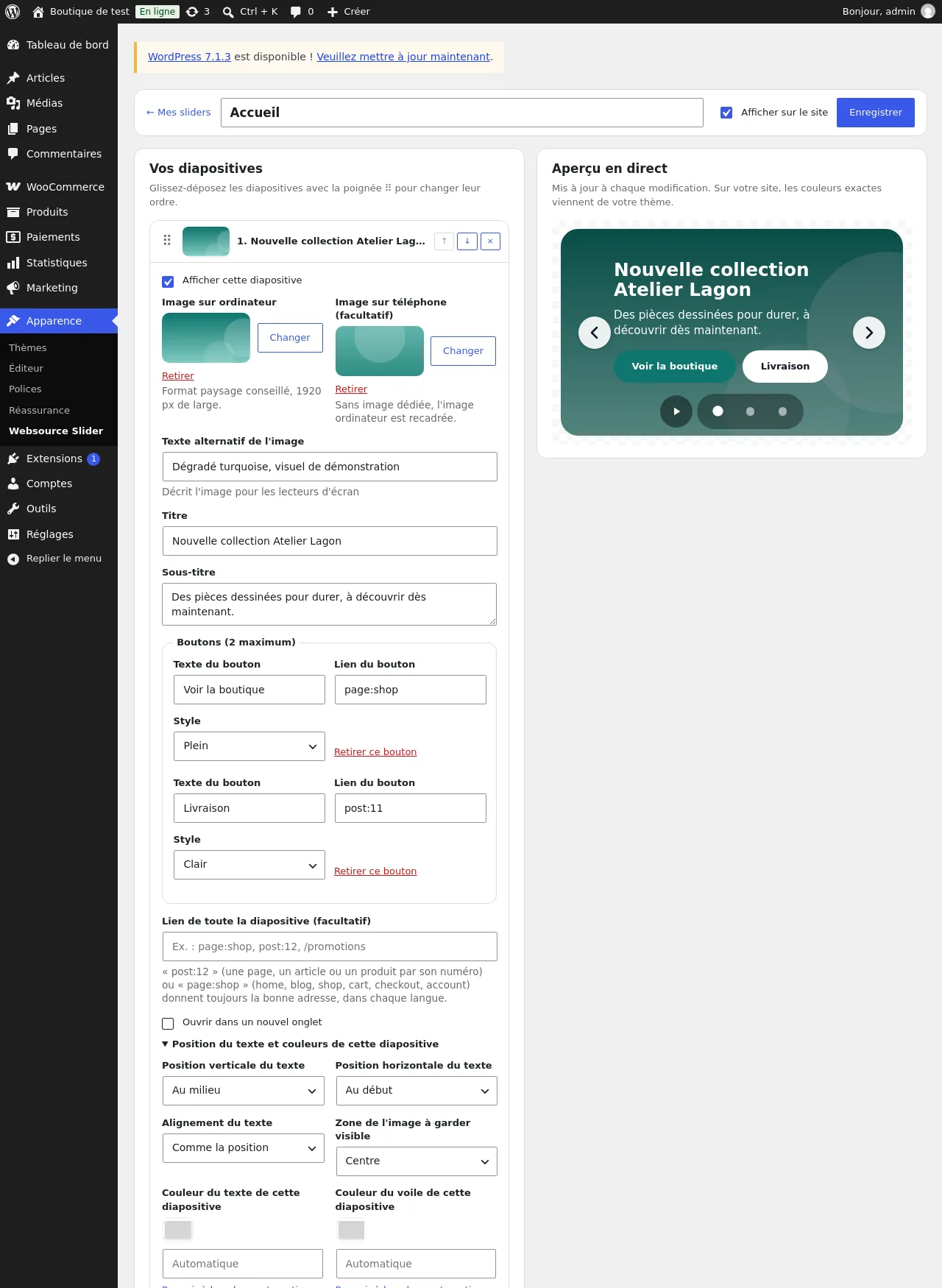Open Position verticale du texte dropdown
Image resolution: width=942 pixels, height=1288 pixels.
pyautogui.click(x=243, y=1091)
